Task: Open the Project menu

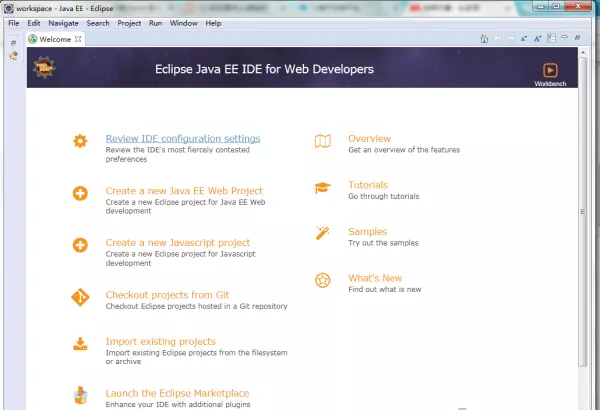Action: [129, 23]
